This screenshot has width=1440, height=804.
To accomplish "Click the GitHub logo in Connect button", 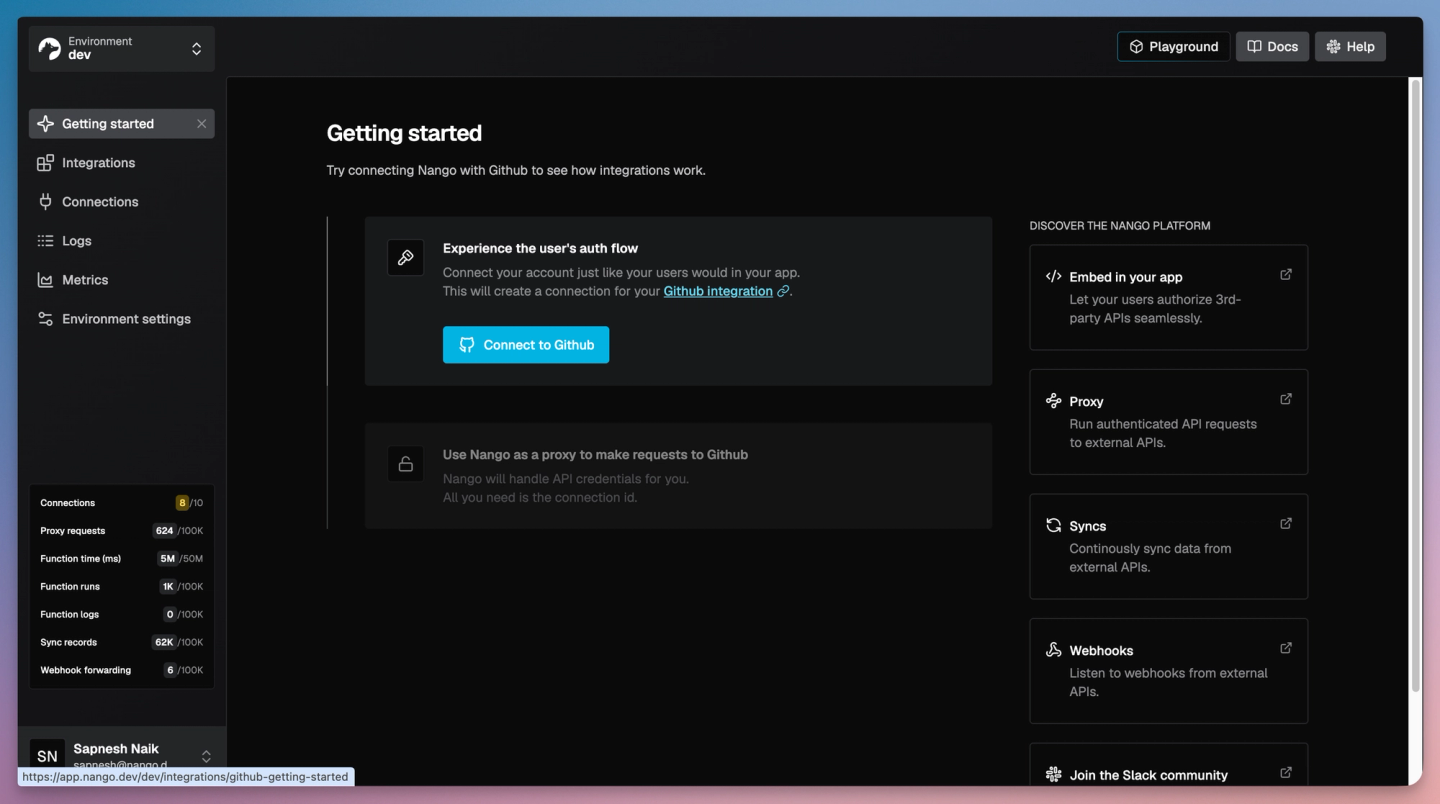I will click(467, 345).
